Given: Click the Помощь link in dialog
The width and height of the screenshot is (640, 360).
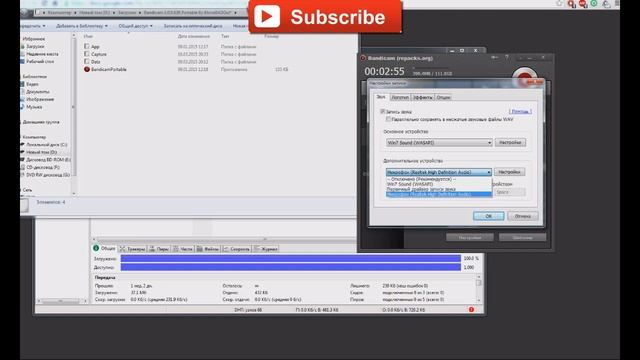Looking at the screenshot, I should point(520,111).
